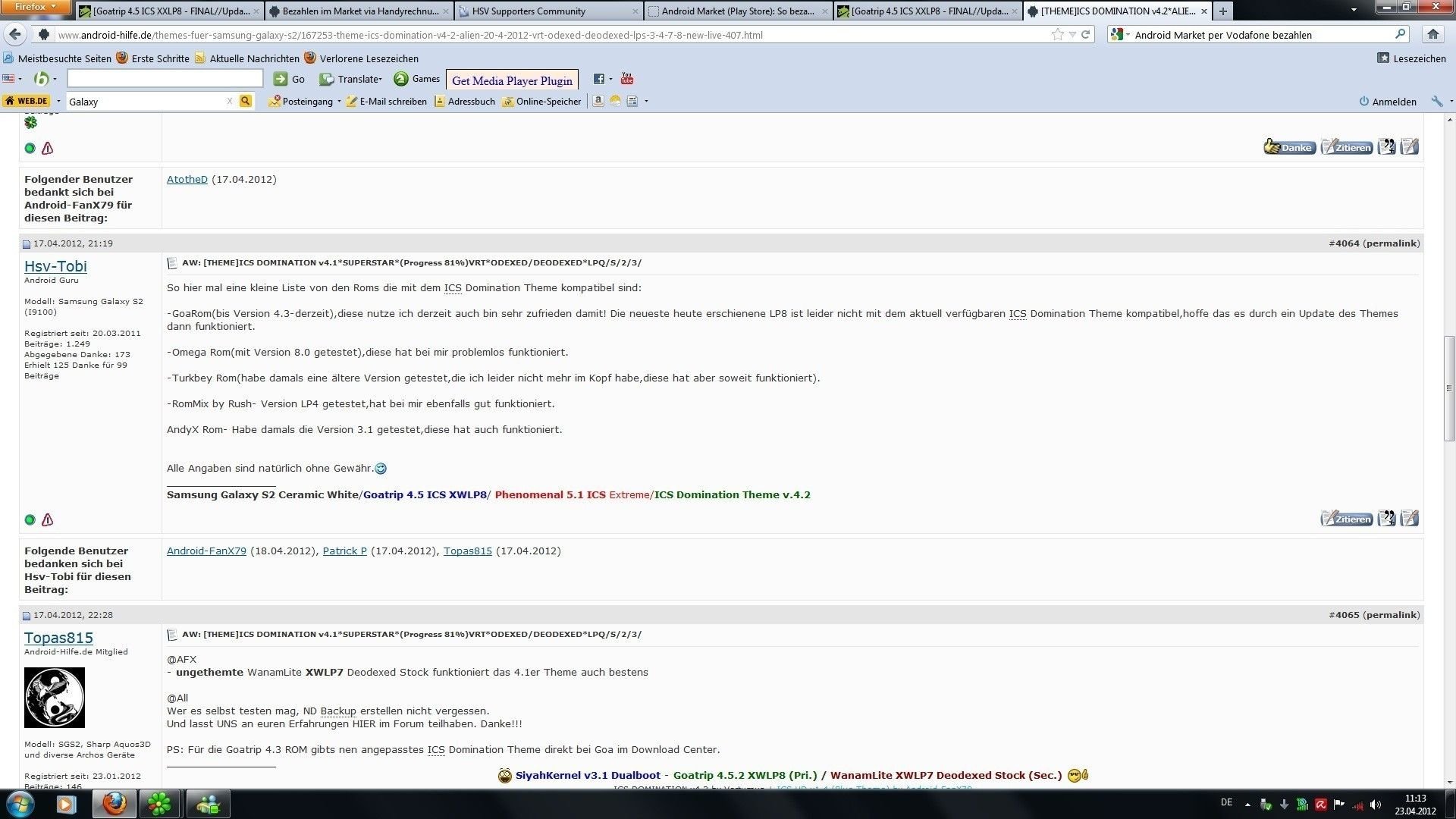
Task: Click the Games toolbar button
Action: pyautogui.click(x=416, y=79)
